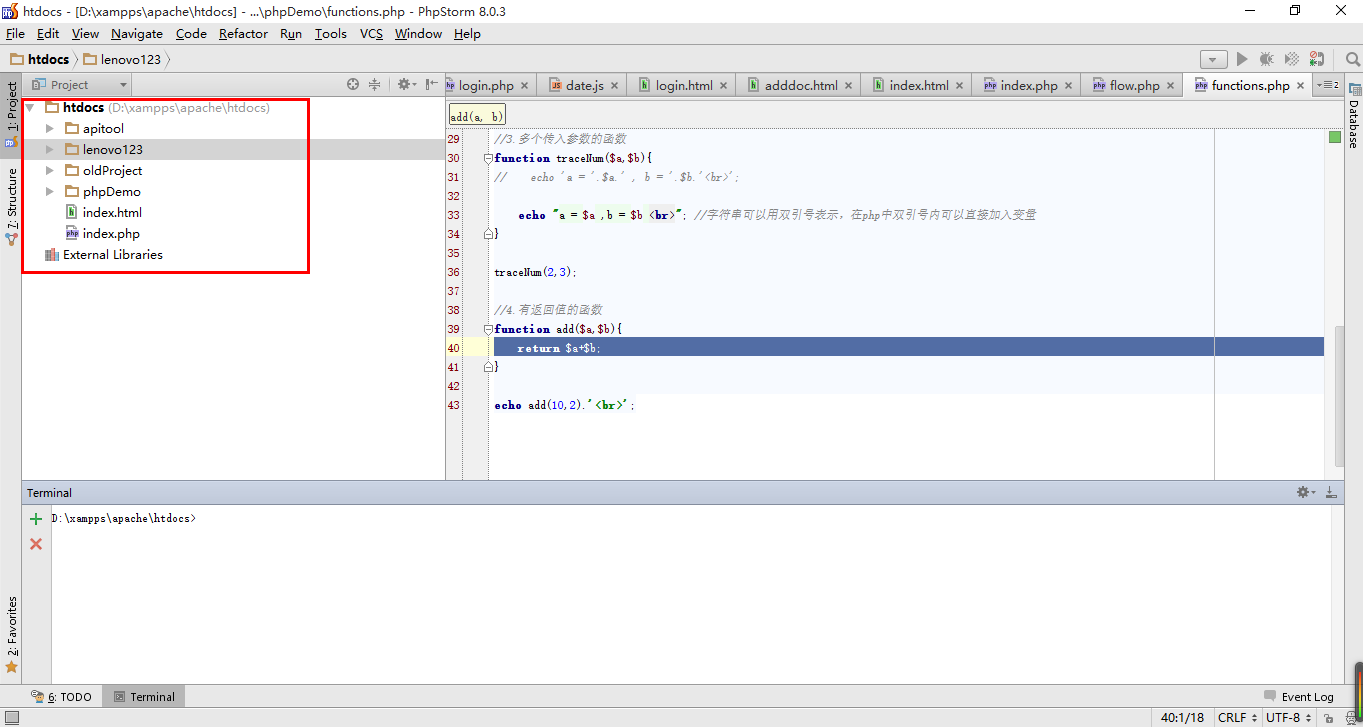This screenshot has height=727, width=1363.
Task: Open the Help menu
Action: [467, 33]
